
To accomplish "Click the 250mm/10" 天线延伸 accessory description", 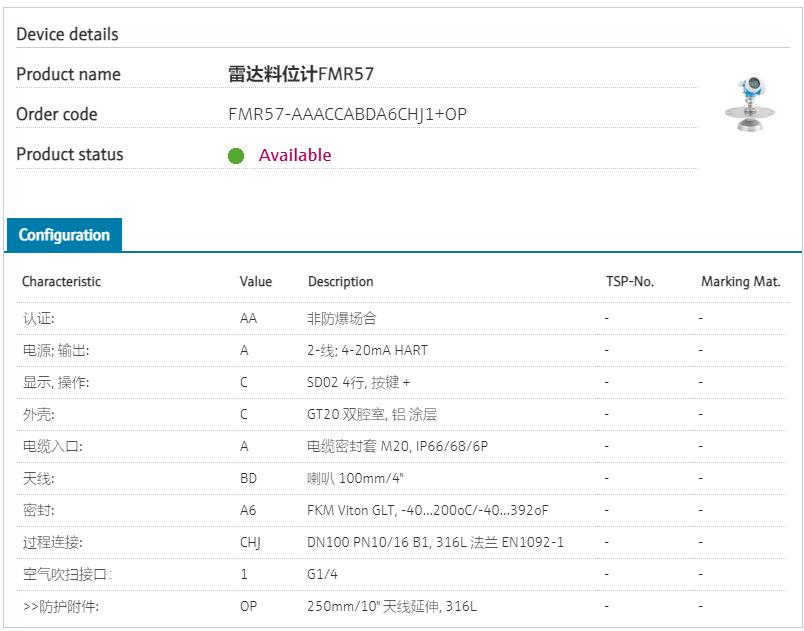I will pyautogui.click(x=392, y=606).
